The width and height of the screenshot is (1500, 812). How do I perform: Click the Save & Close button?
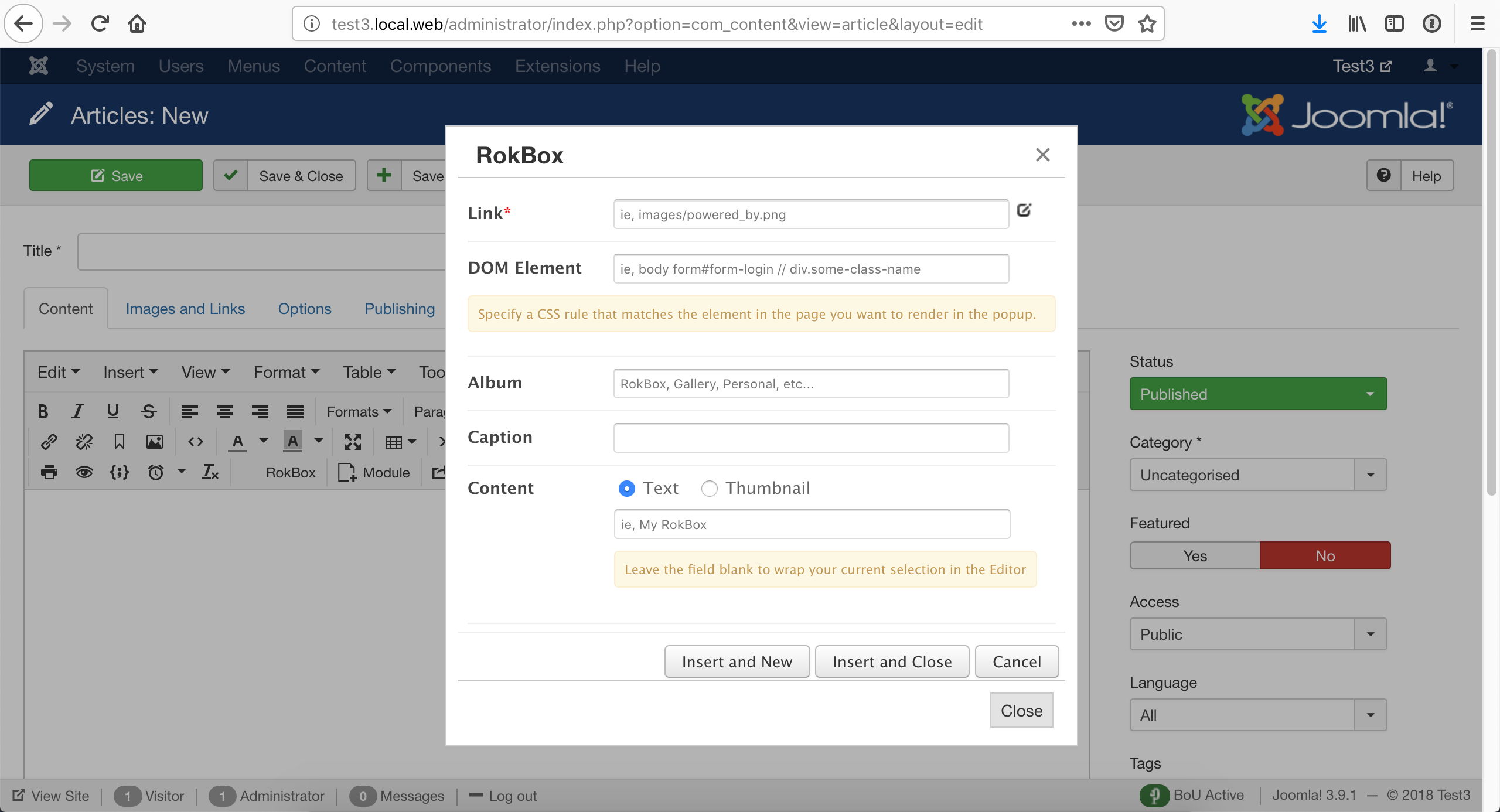(x=285, y=175)
